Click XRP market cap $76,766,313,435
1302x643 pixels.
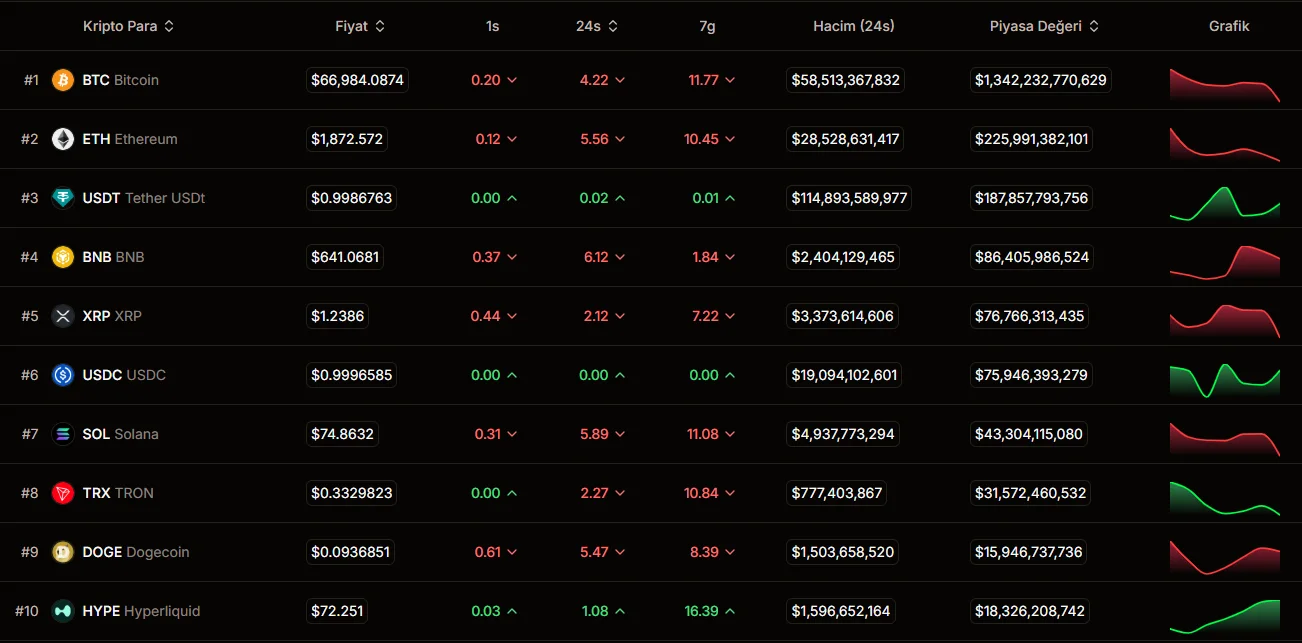pyautogui.click(x=1030, y=316)
